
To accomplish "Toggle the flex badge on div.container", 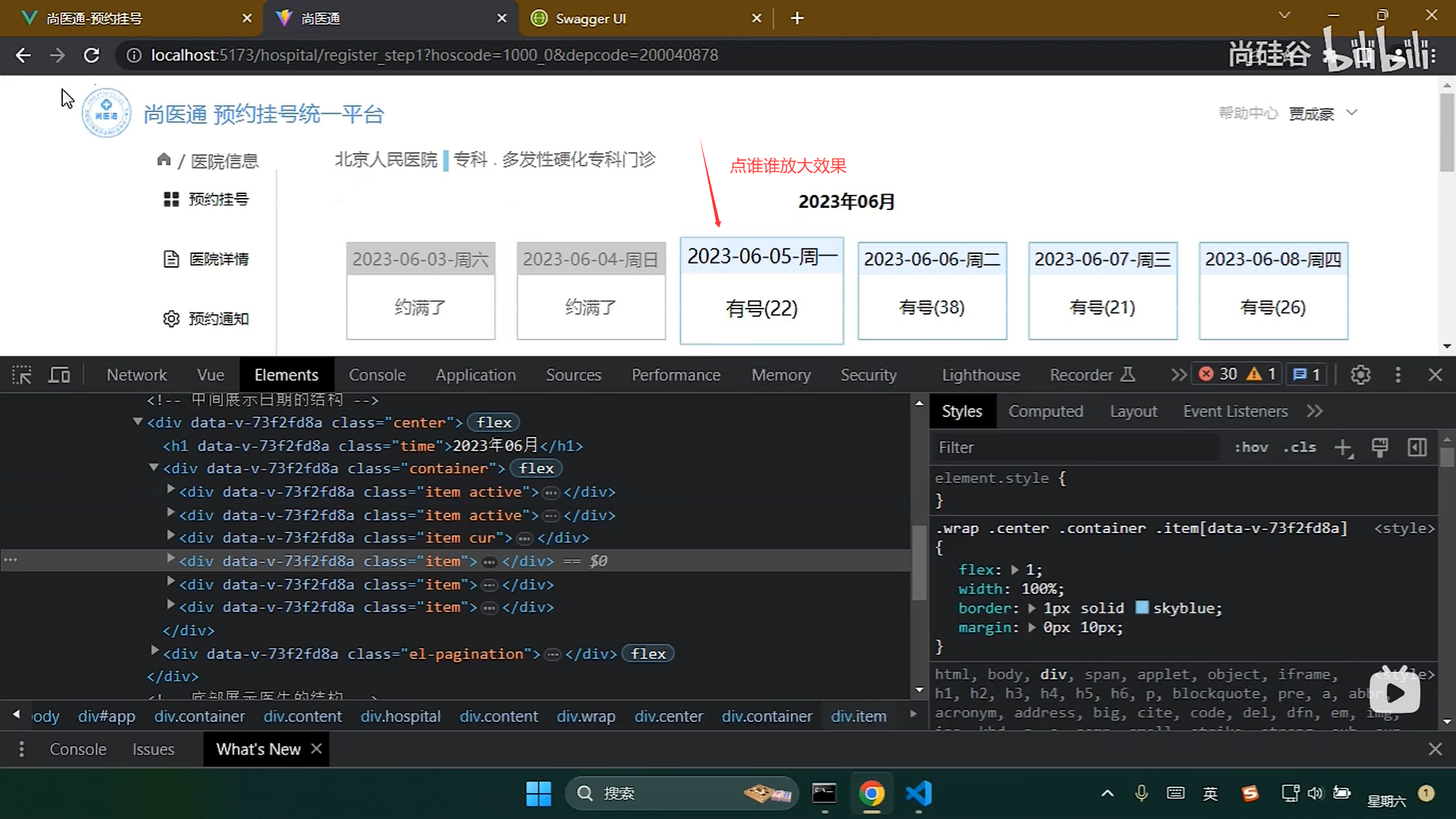I will [535, 468].
